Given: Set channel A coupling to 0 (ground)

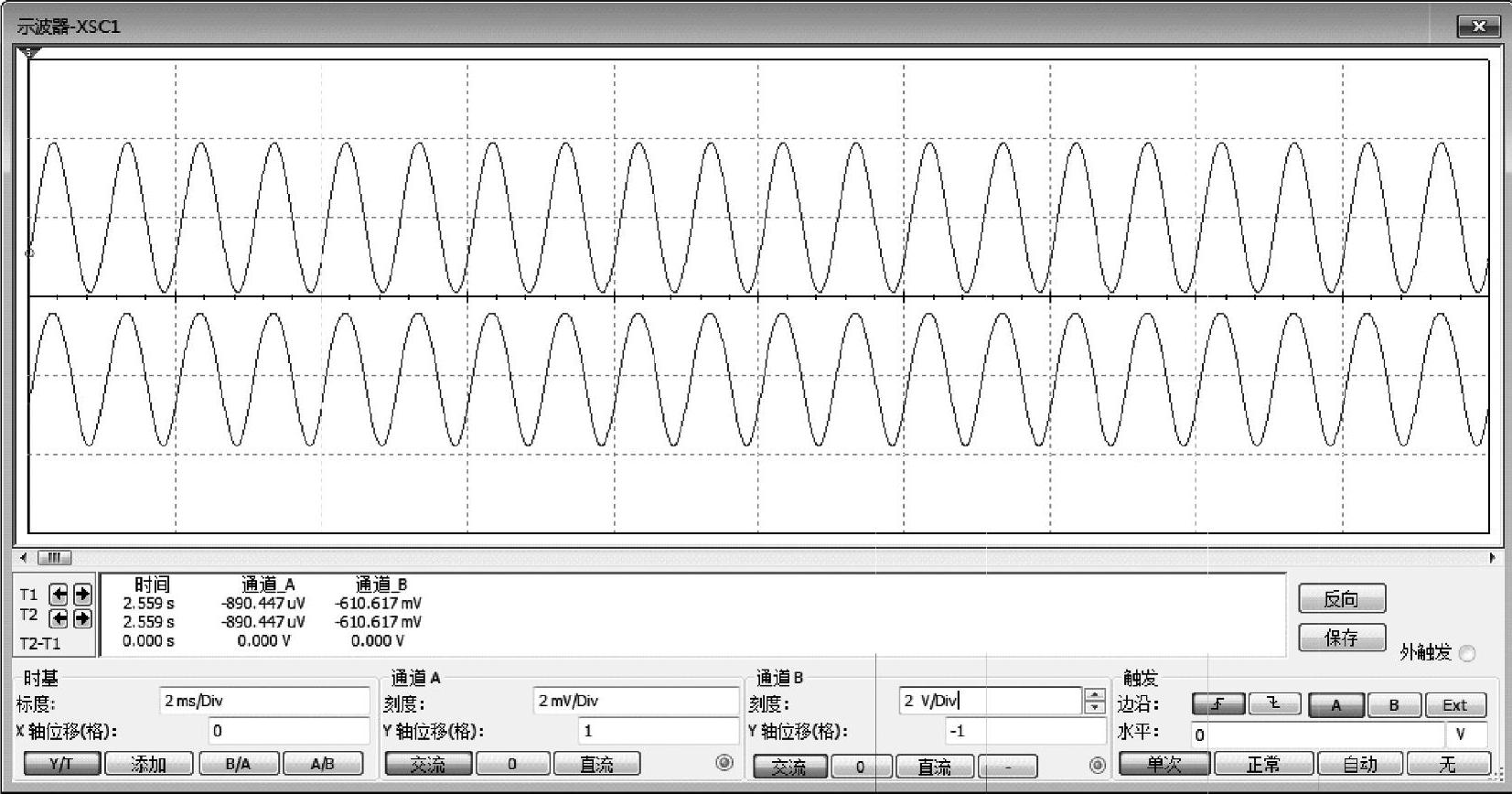Looking at the screenshot, I should pyautogui.click(x=513, y=764).
